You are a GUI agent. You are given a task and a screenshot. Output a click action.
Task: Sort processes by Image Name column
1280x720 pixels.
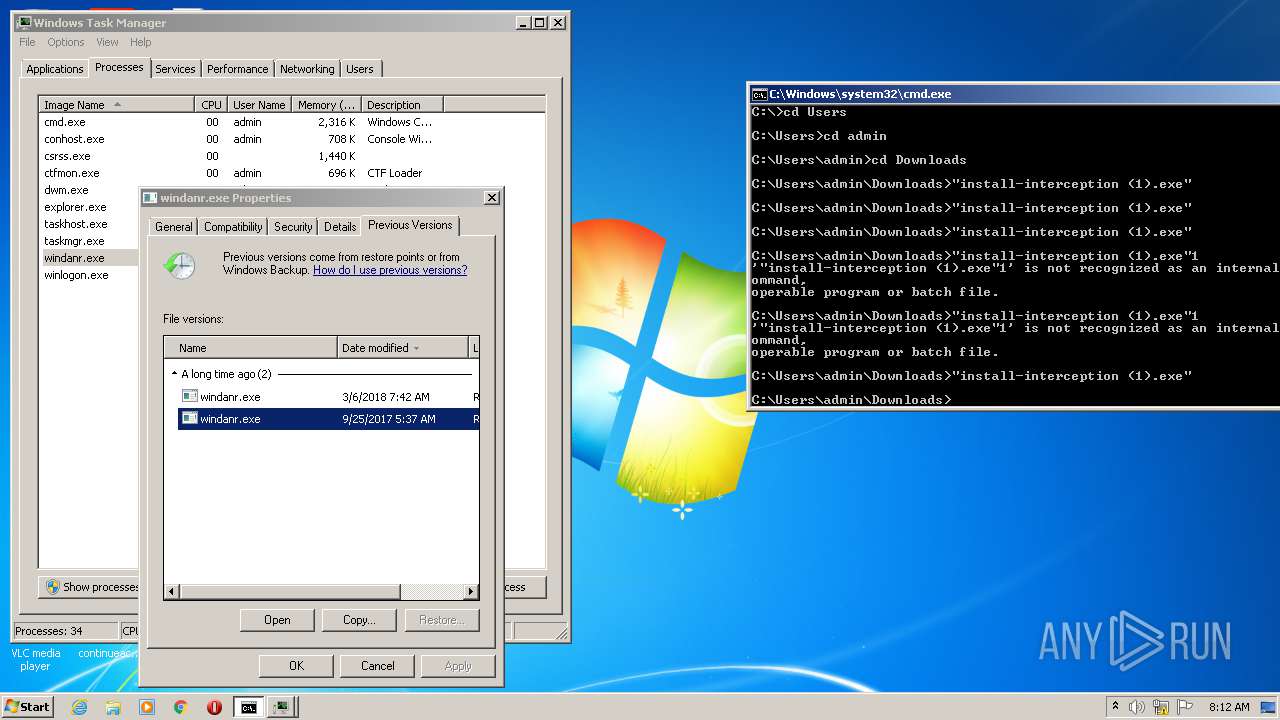point(116,105)
